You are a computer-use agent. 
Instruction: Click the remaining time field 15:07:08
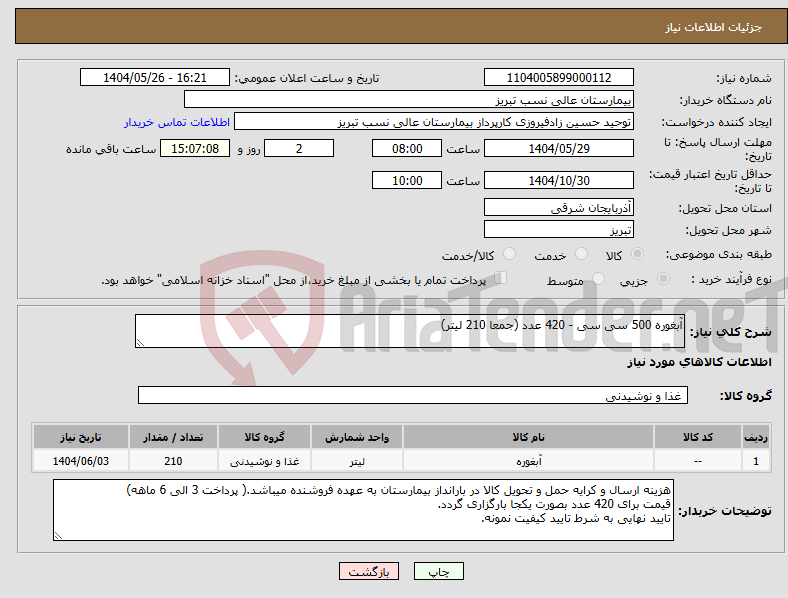tap(195, 149)
